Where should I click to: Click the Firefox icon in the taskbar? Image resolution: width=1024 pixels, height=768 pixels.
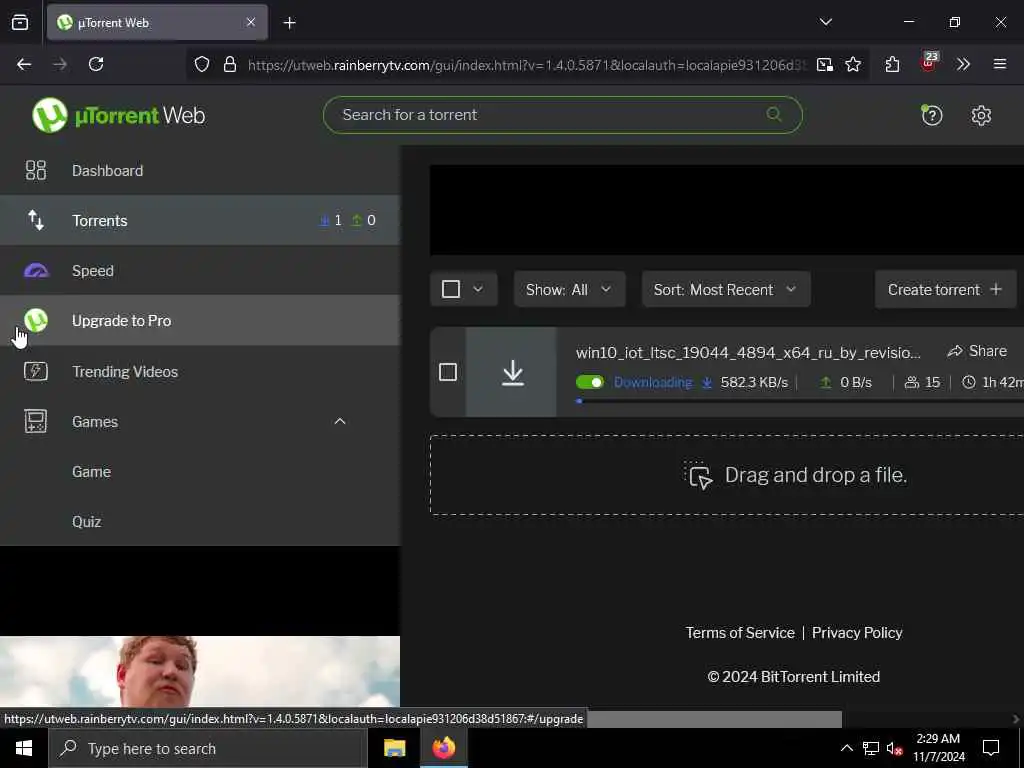444,748
